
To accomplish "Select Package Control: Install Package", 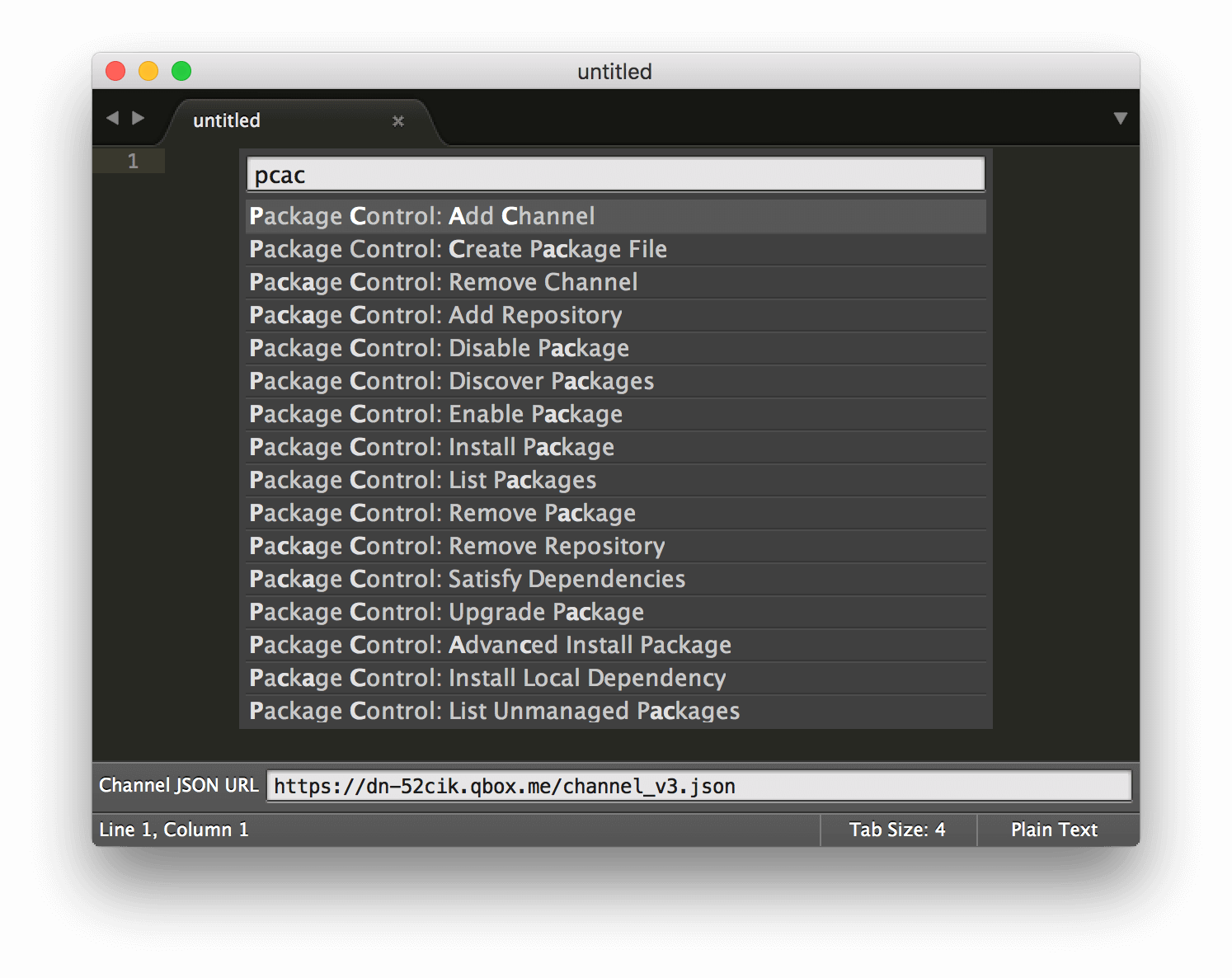I will click(x=616, y=447).
